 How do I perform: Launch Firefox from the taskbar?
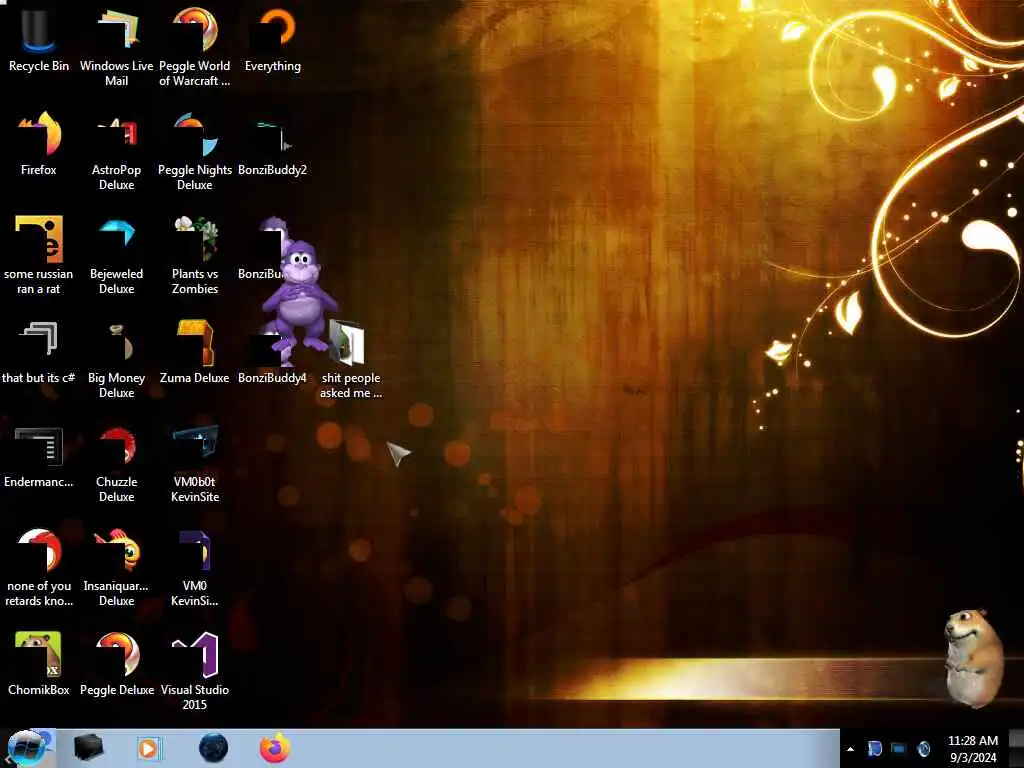click(275, 748)
